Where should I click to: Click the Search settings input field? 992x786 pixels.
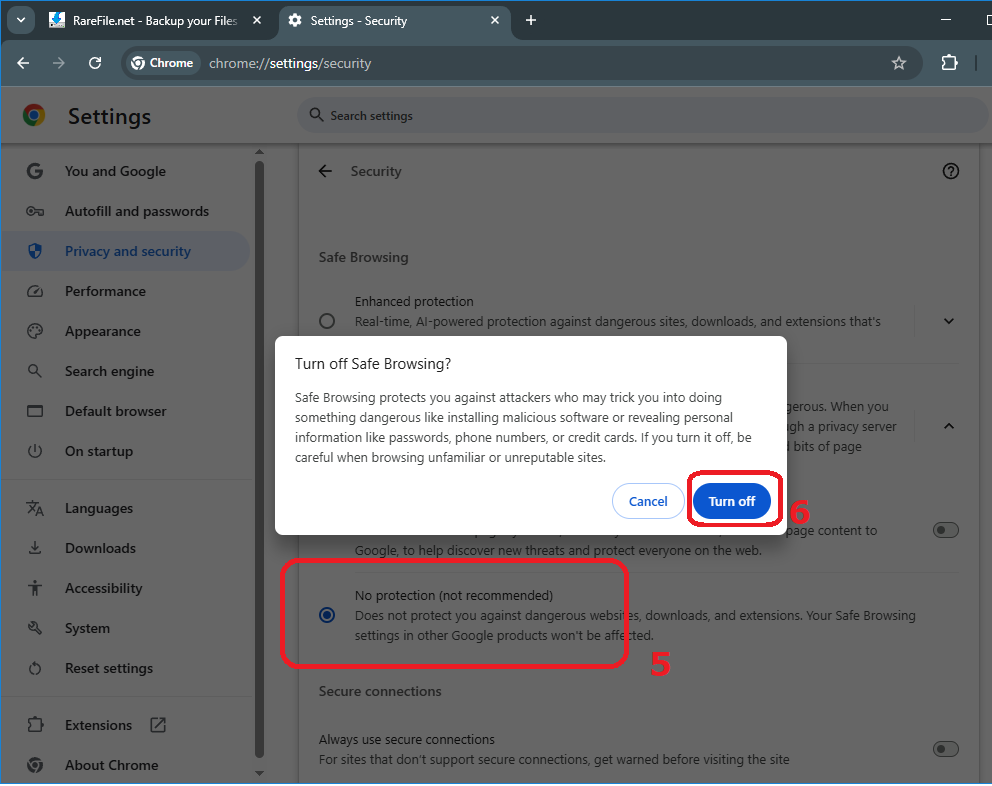pos(640,116)
